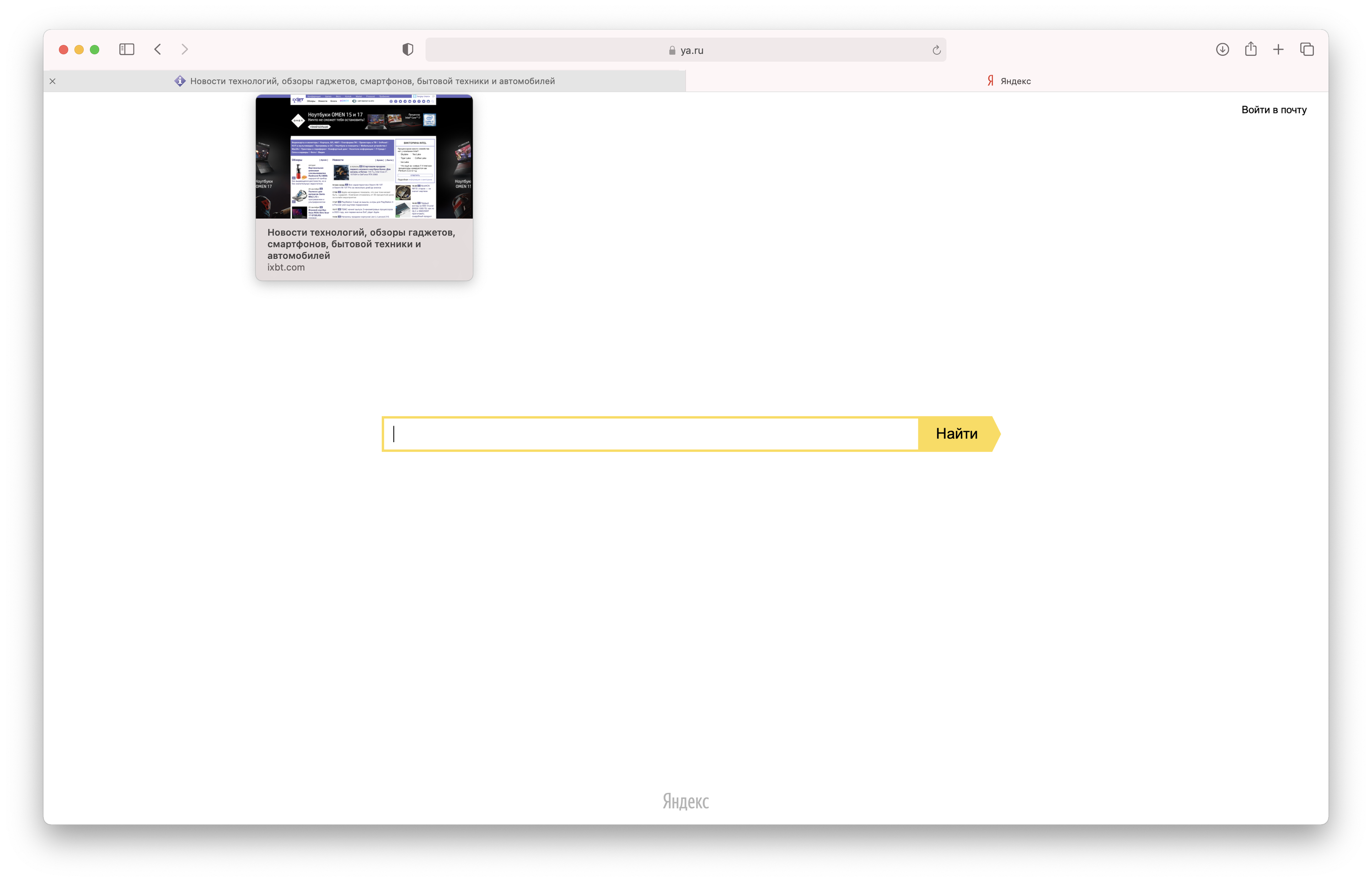Go back to the previous page
The height and width of the screenshot is (882, 1372).
tap(157, 49)
